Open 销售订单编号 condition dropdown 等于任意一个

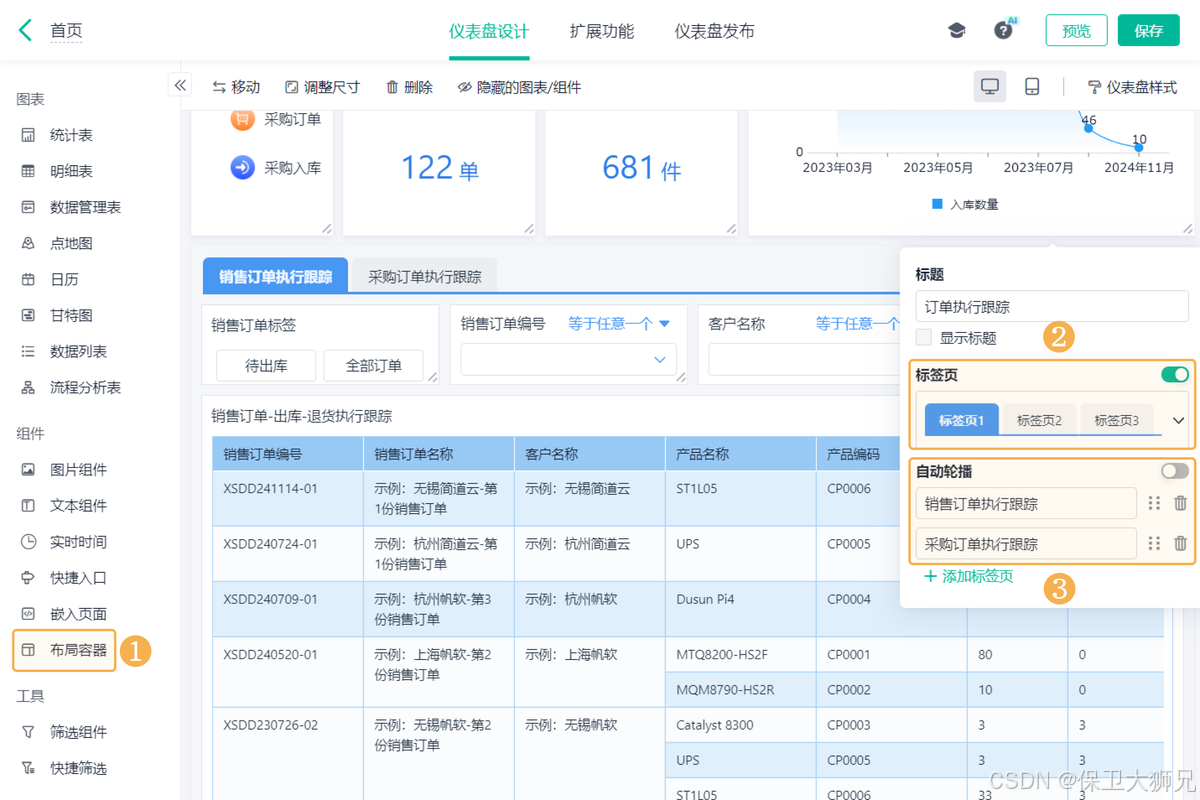click(x=619, y=323)
